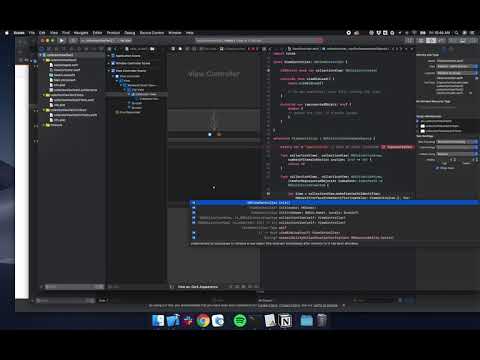
Task: Expand the Products folder disclosure triangle
Action: point(44,125)
